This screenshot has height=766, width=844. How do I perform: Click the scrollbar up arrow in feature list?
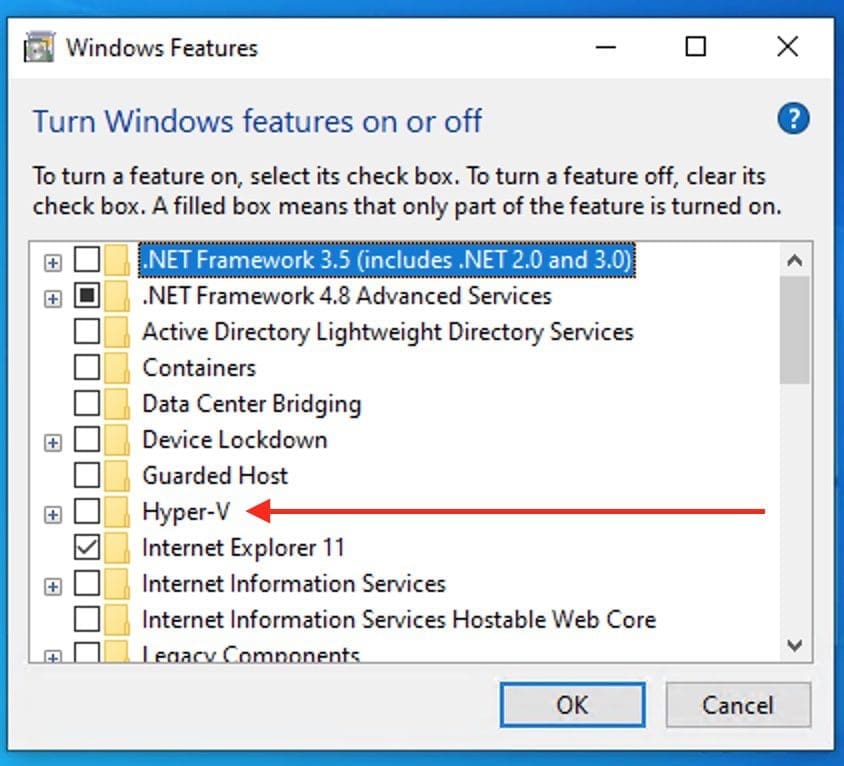[x=795, y=261]
